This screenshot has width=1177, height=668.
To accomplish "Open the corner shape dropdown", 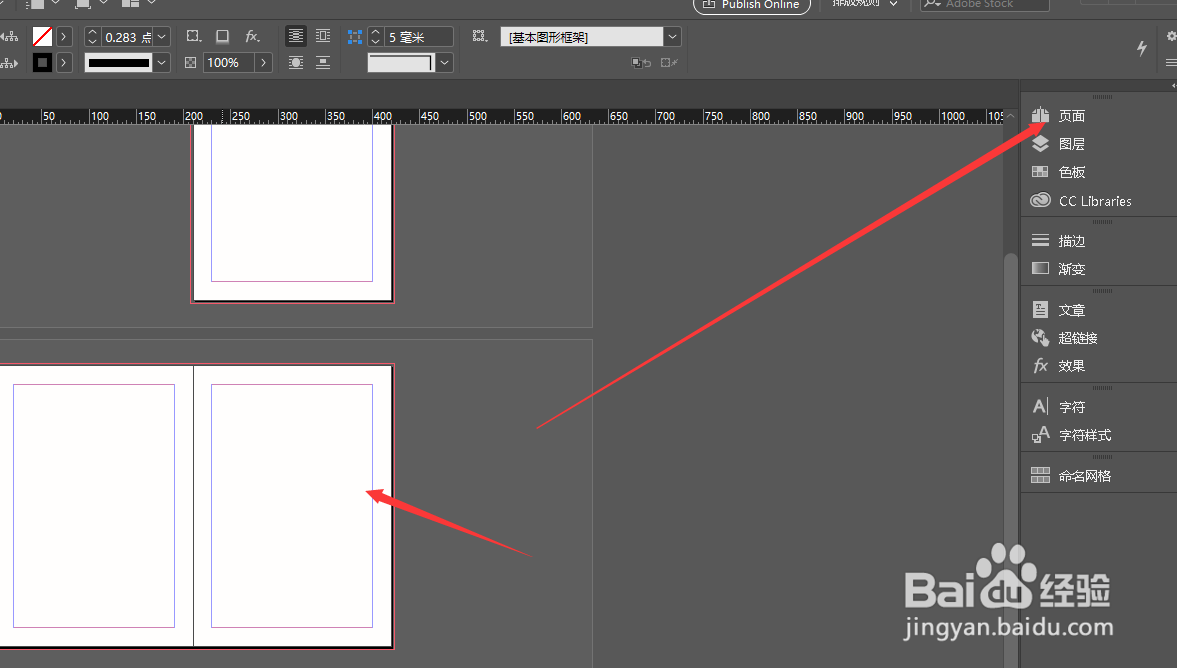I will point(445,62).
